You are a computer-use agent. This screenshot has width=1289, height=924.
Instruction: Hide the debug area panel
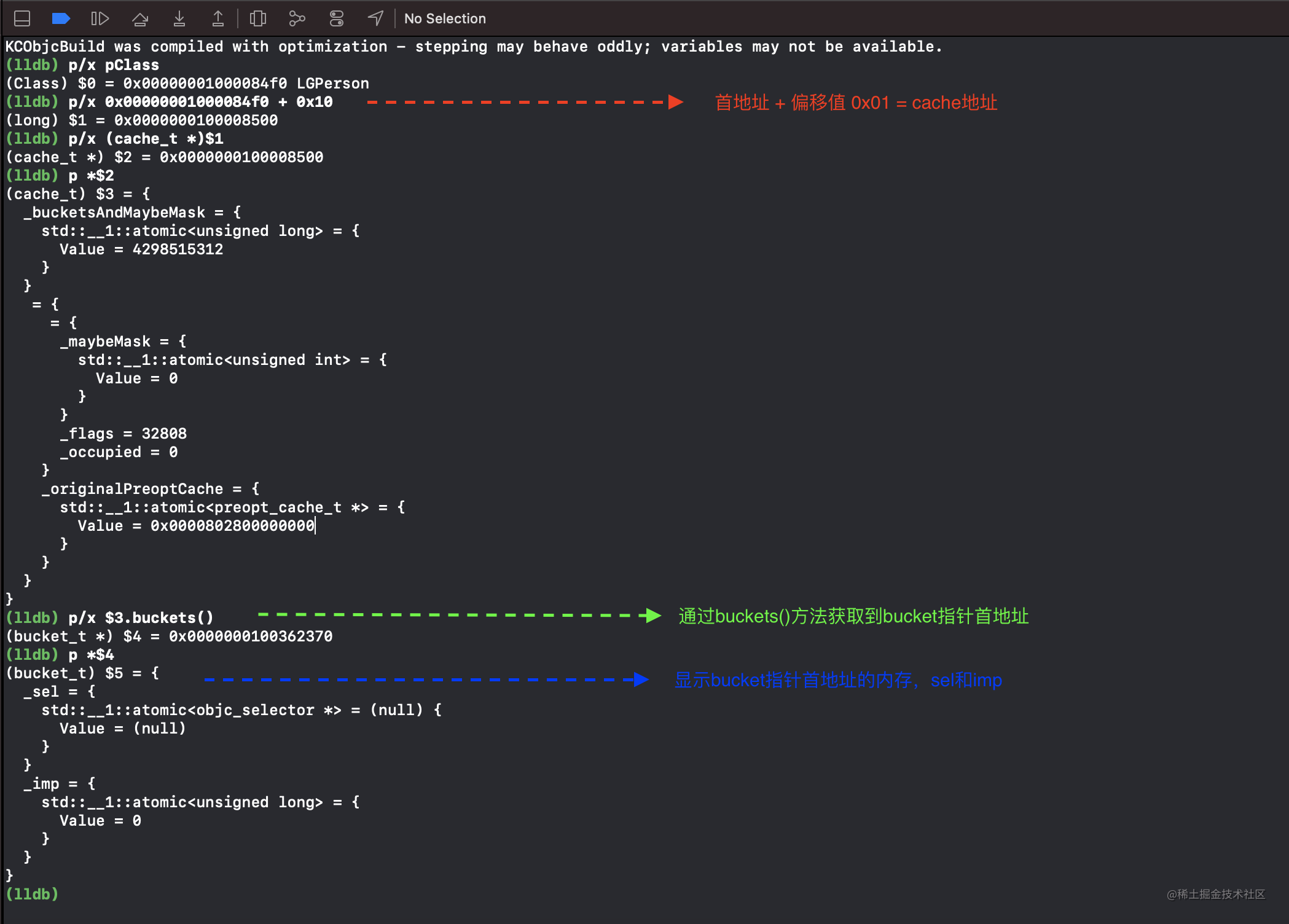coord(22,18)
